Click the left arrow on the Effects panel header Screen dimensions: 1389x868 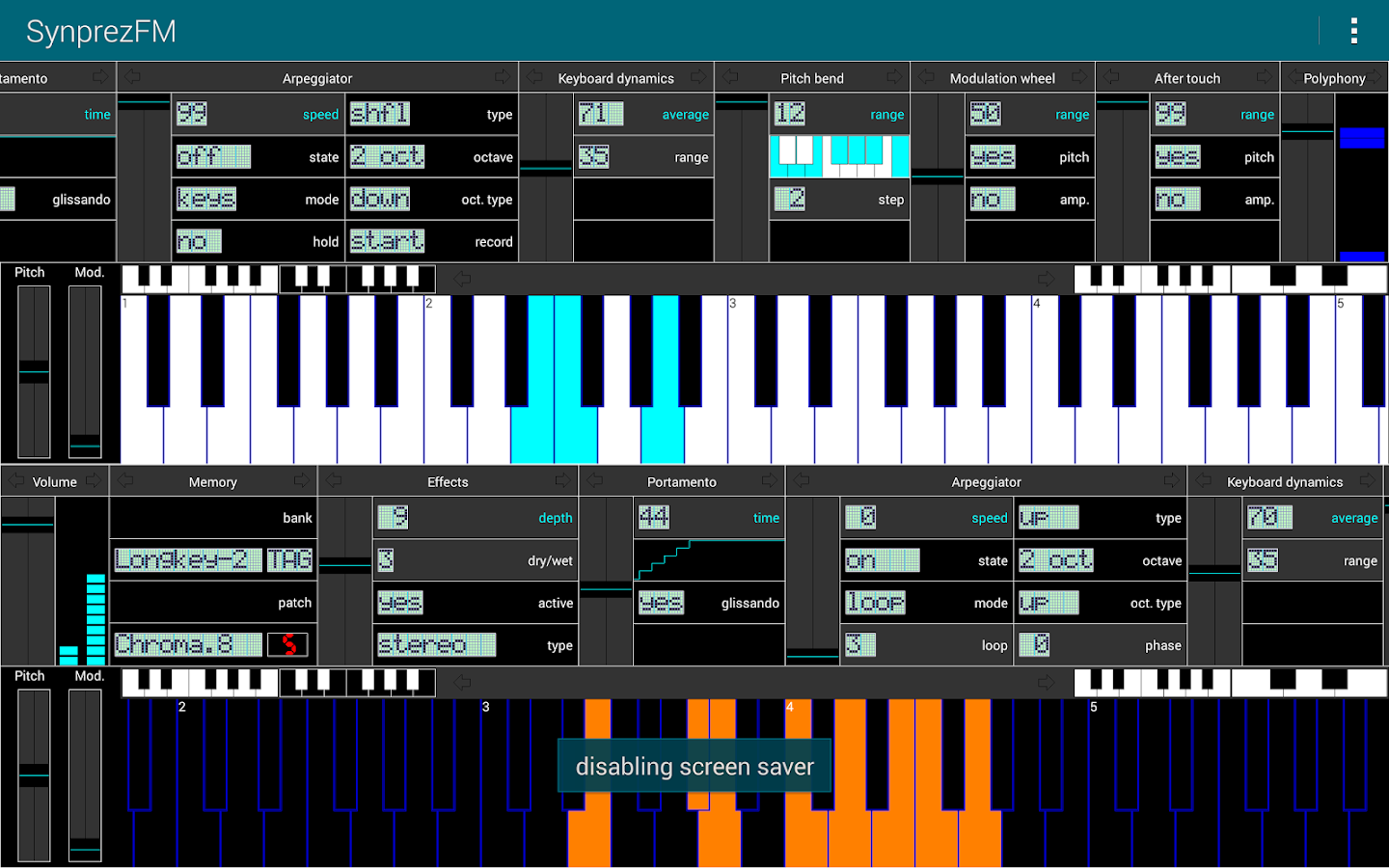332,481
